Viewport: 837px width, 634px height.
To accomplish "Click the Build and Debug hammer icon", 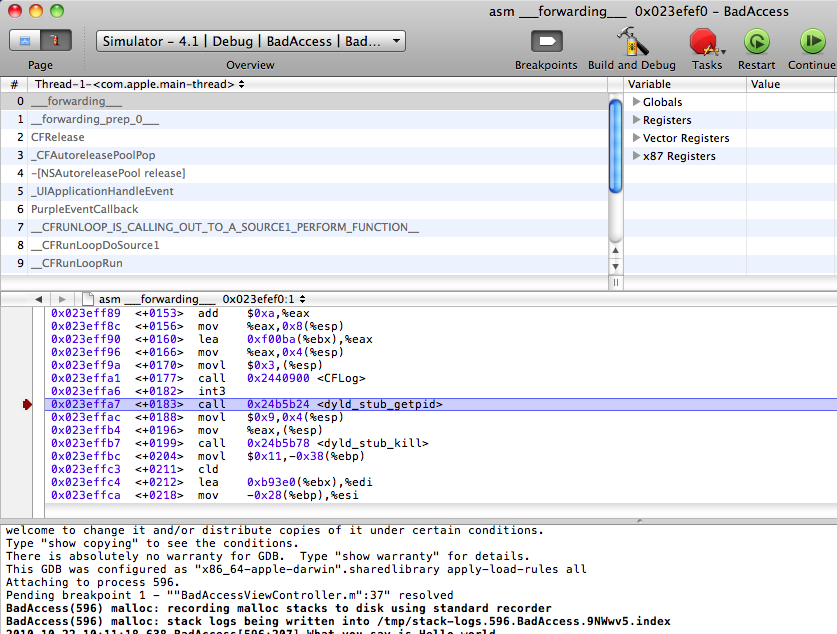I will tap(632, 42).
